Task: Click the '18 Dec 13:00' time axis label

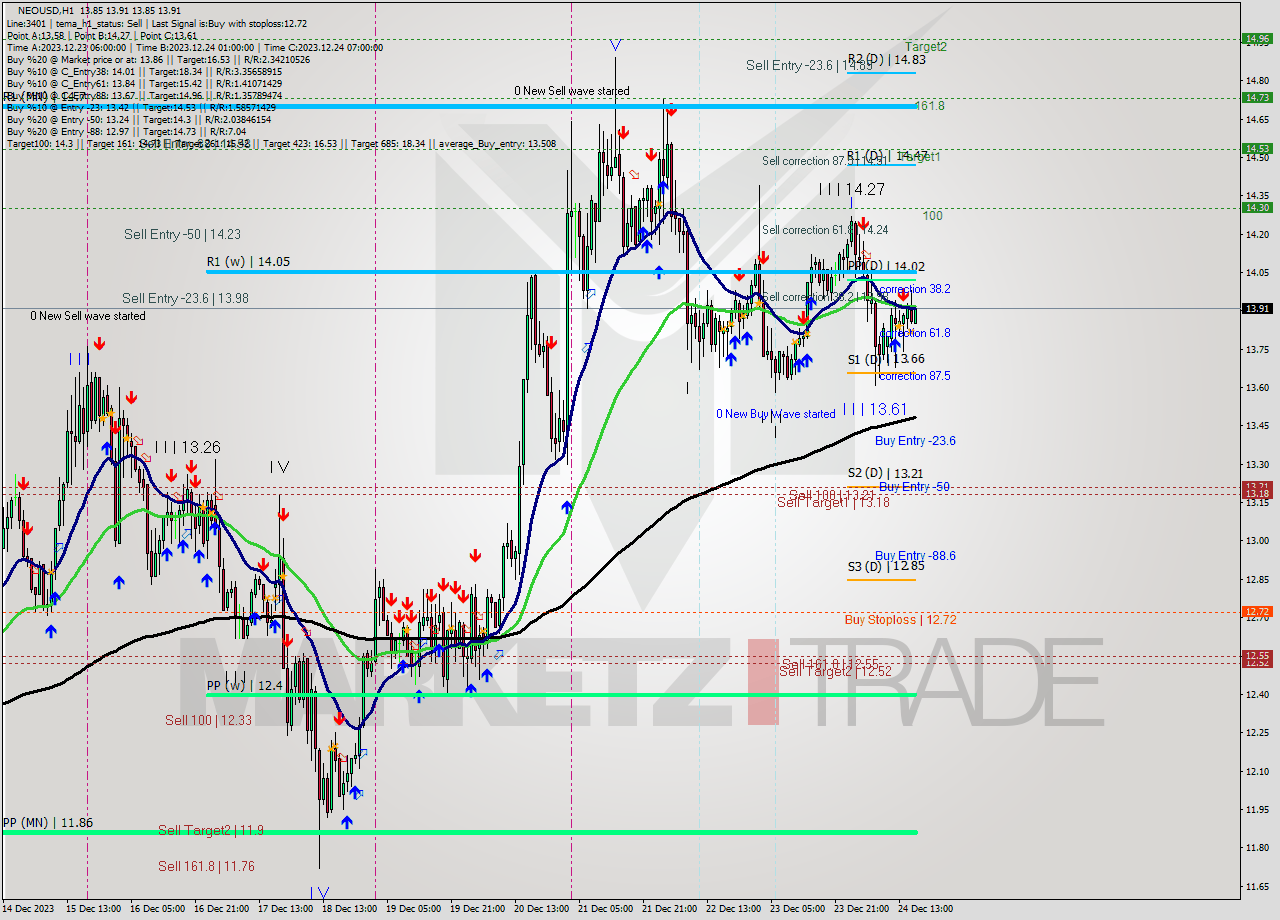Action: point(349,909)
